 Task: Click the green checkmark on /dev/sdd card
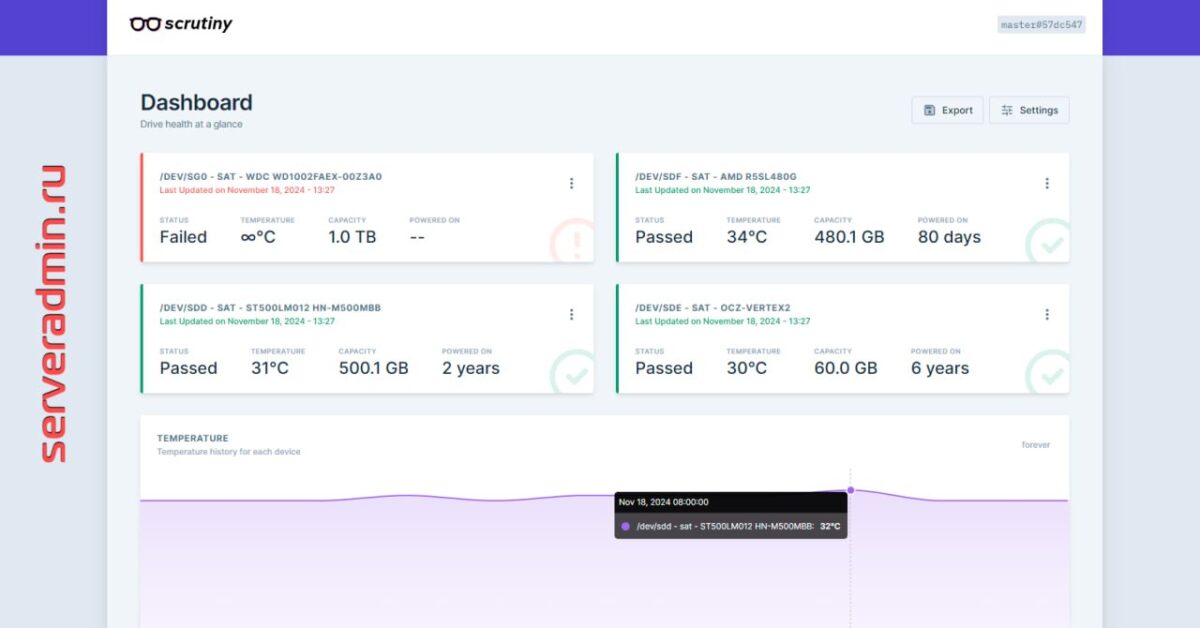pyautogui.click(x=575, y=370)
